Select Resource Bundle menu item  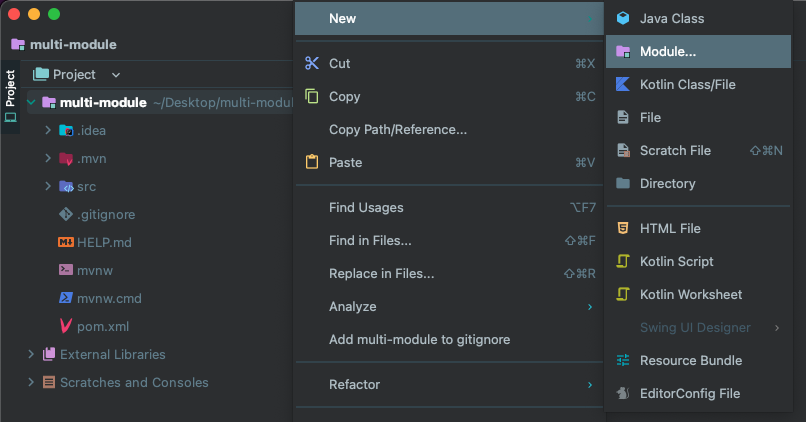tap(698, 360)
